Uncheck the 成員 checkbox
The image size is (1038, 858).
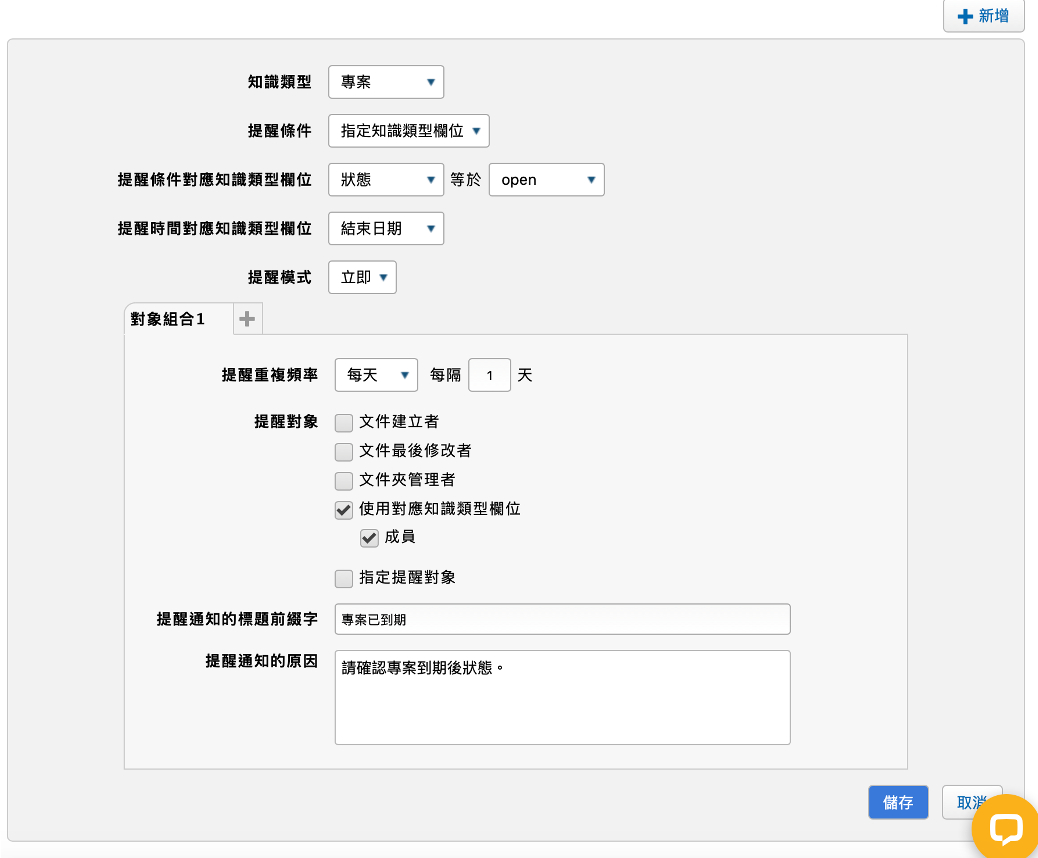coord(369,538)
